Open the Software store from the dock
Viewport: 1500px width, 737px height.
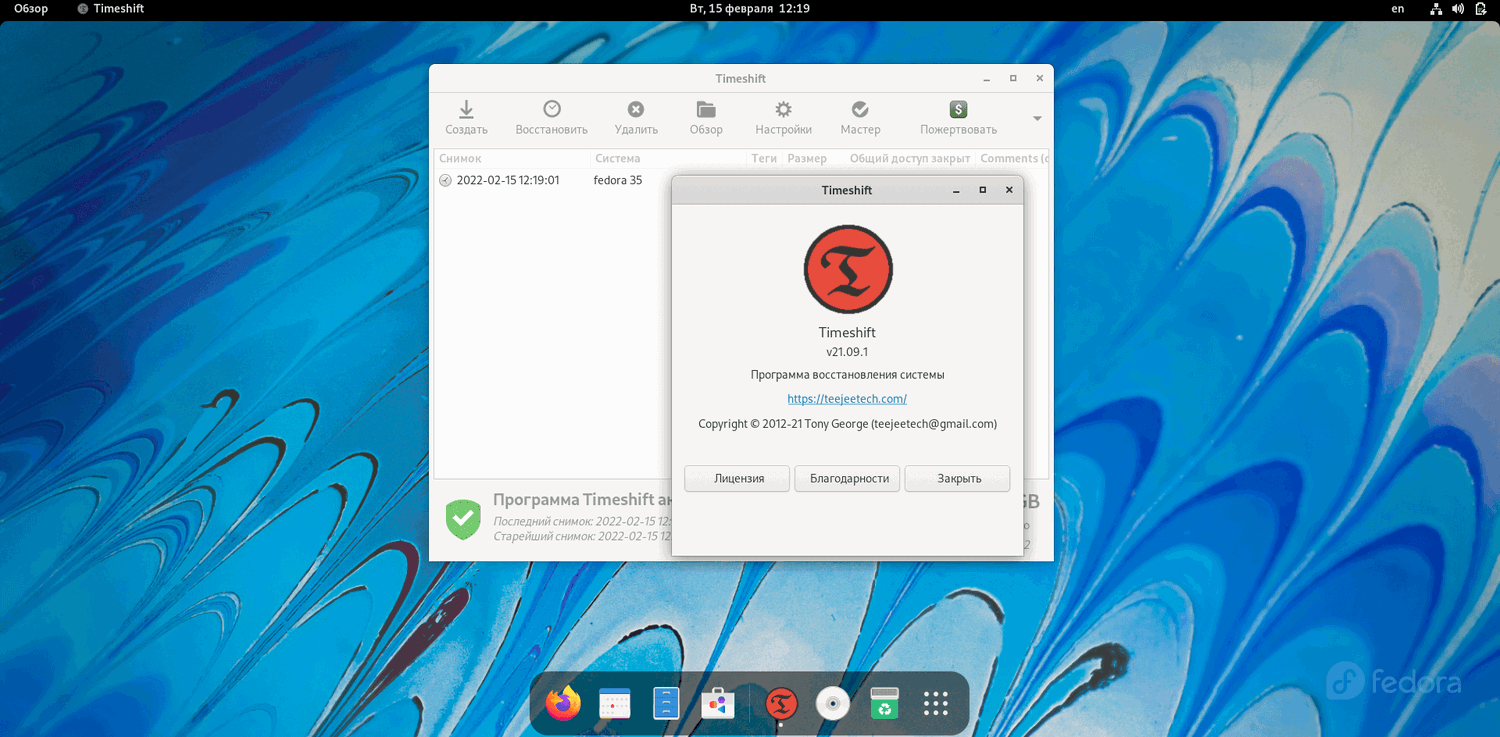click(x=717, y=704)
